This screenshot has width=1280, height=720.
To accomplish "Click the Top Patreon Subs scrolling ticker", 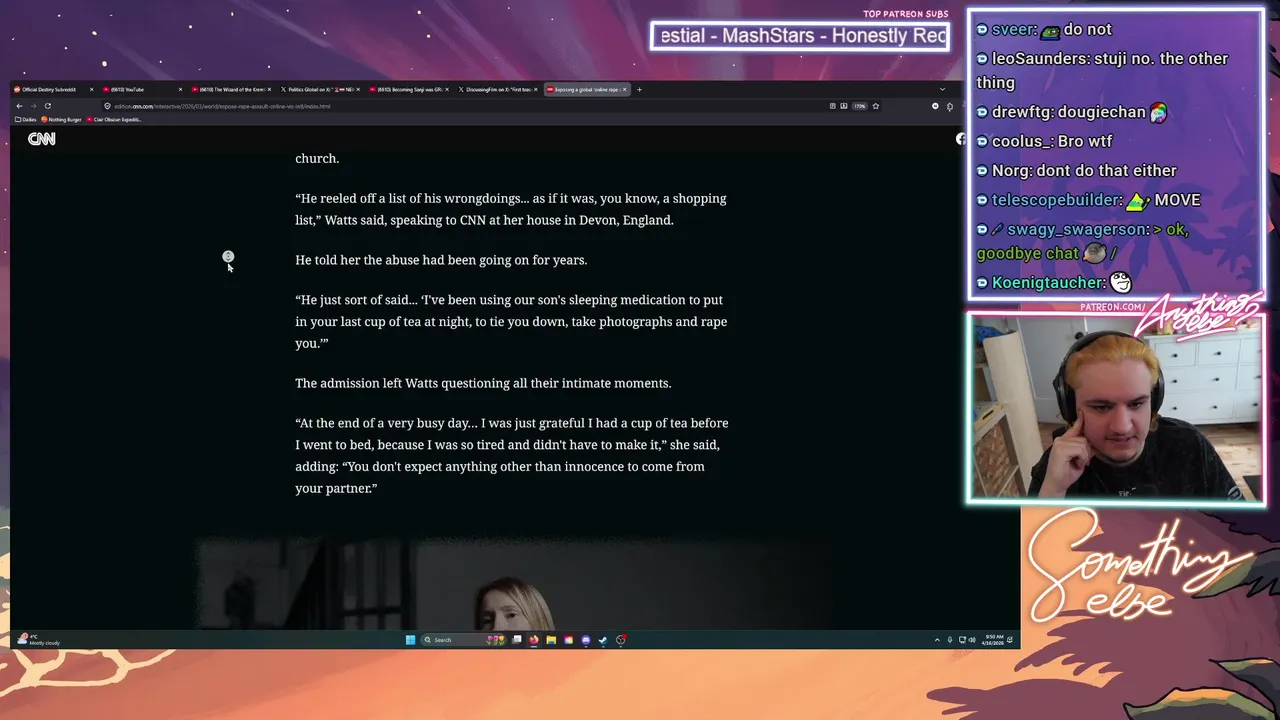I will point(800,36).
